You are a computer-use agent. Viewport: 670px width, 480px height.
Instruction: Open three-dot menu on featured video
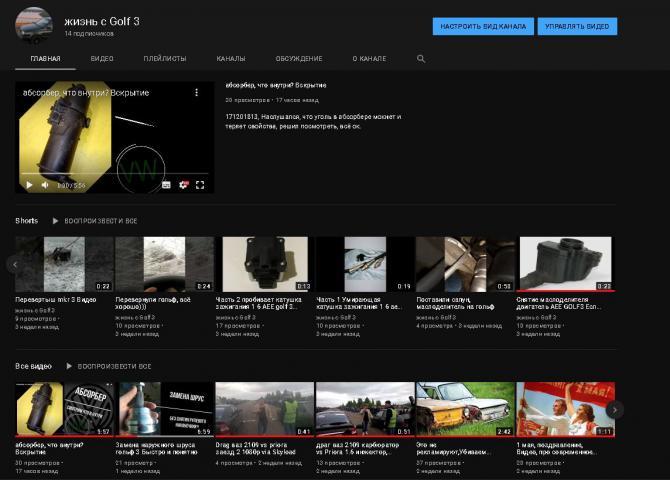[x=197, y=92]
